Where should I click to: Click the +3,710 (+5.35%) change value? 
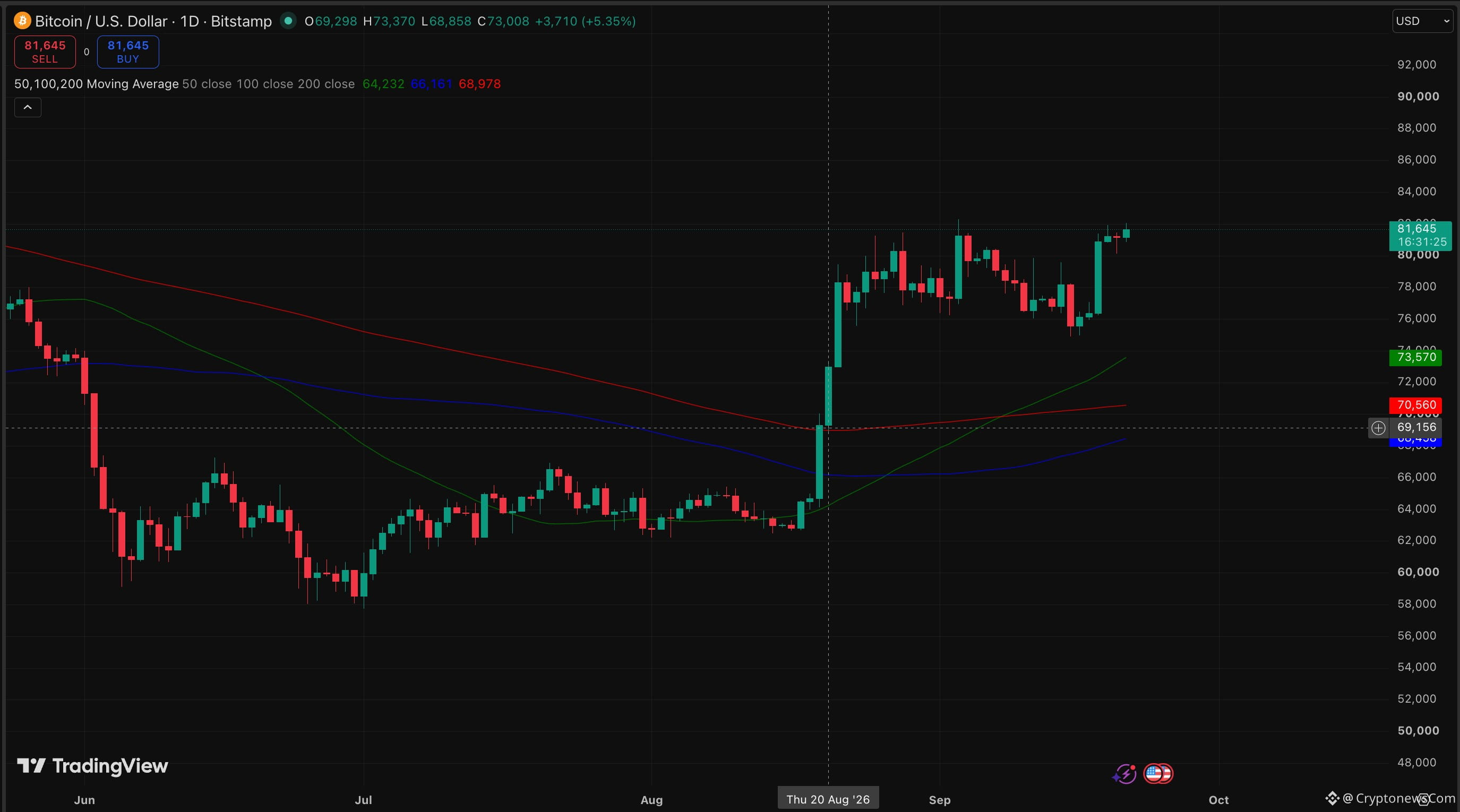586,21
